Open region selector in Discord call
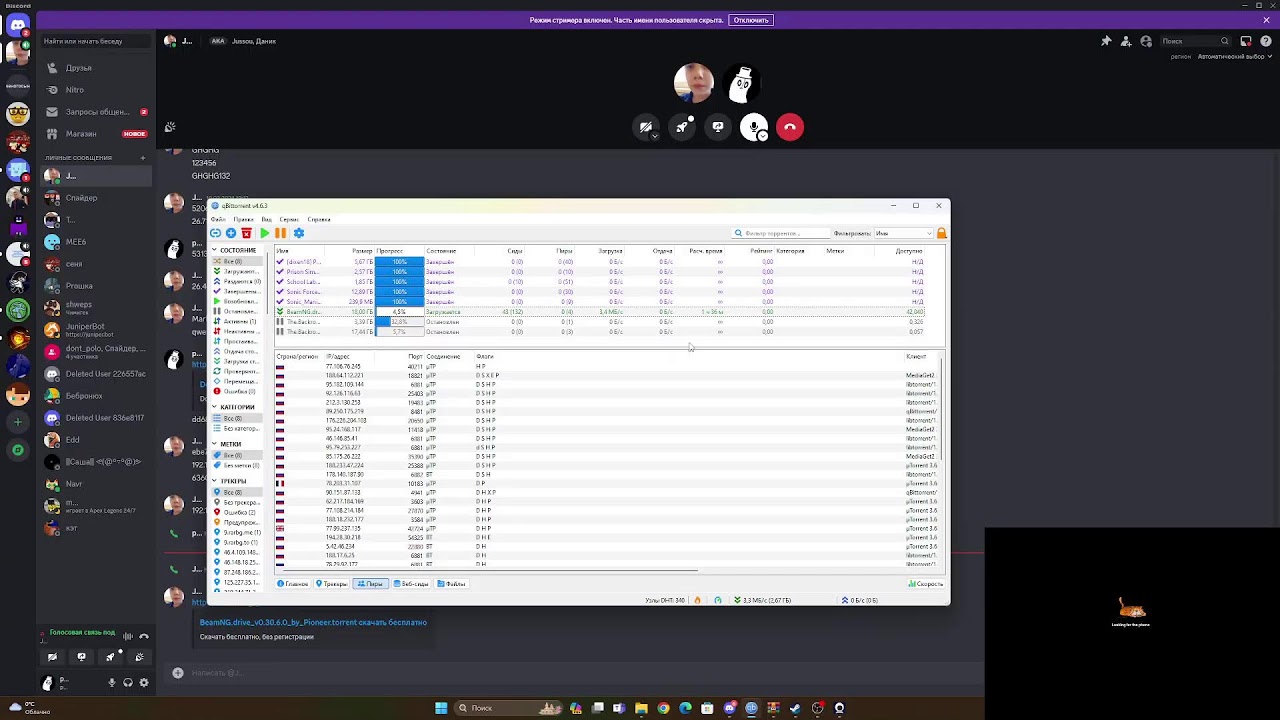1280x720 pixels. coord(1233,56)
